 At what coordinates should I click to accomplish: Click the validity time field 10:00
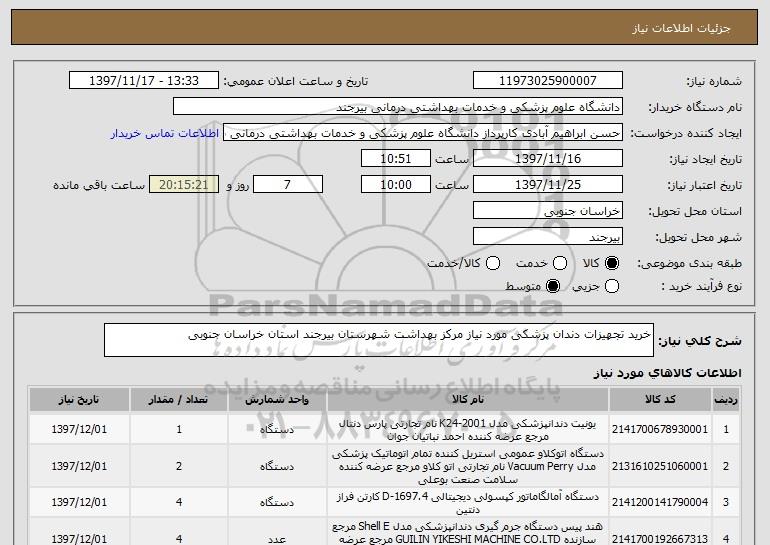(396, 185)
